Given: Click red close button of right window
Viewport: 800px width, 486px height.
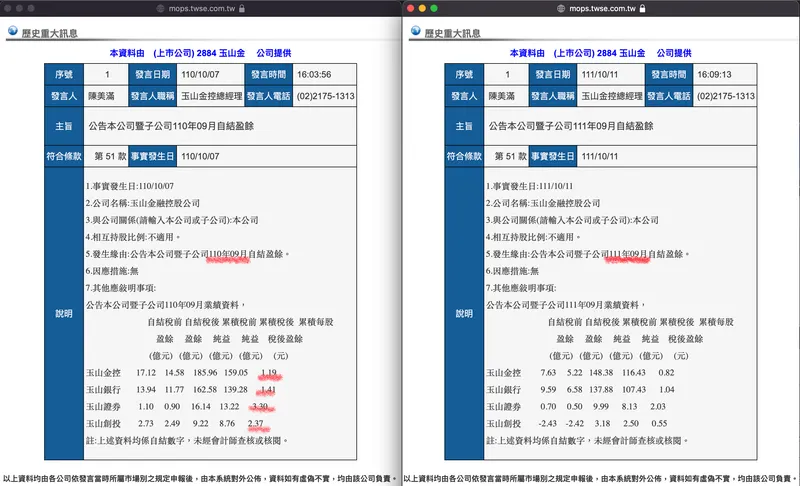Looking at the screenshot, I should tap(410, 8).
